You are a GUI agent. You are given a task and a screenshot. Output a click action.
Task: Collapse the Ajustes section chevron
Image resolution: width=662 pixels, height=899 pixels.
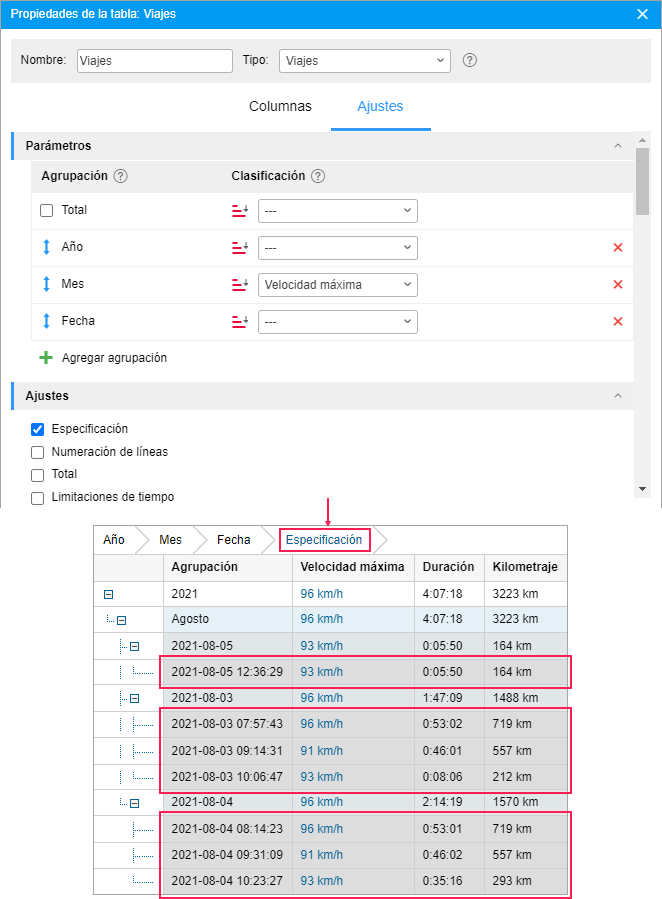tap(618, 396)
